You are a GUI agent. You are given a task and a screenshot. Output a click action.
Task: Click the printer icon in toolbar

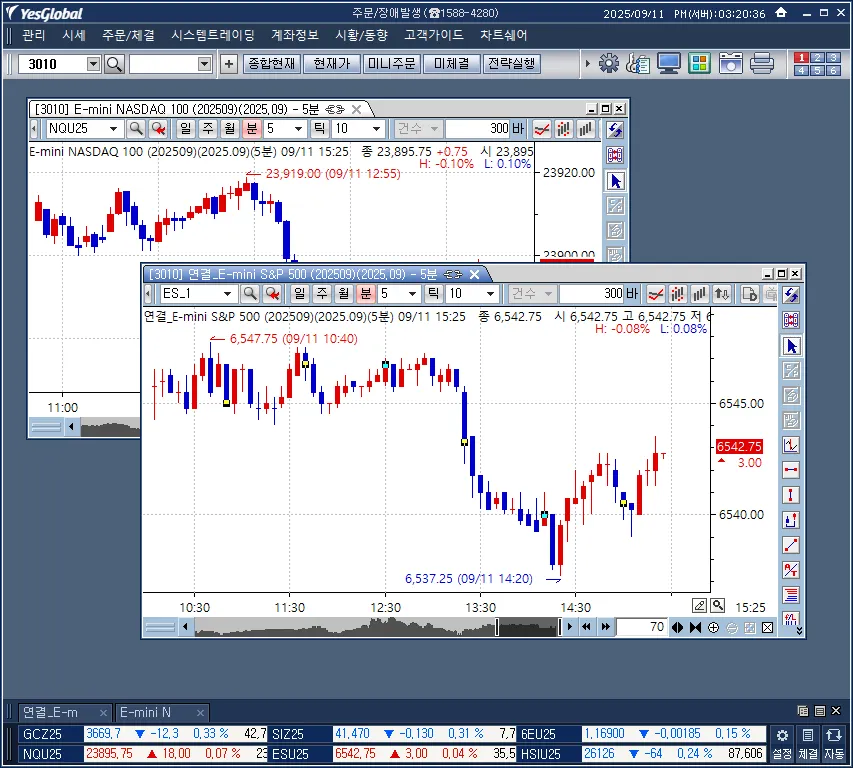[762, 64]
